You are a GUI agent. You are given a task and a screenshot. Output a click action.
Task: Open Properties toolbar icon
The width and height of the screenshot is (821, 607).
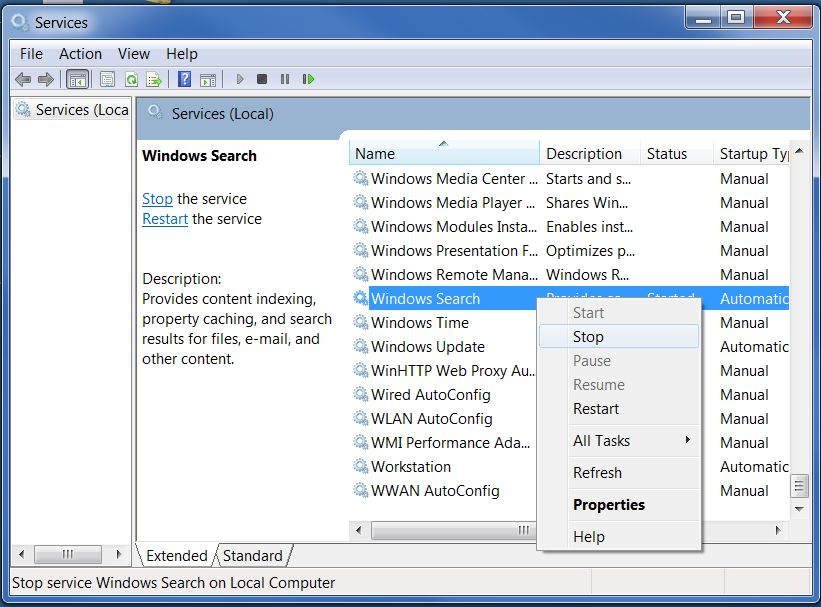click(x=107, y=80)
